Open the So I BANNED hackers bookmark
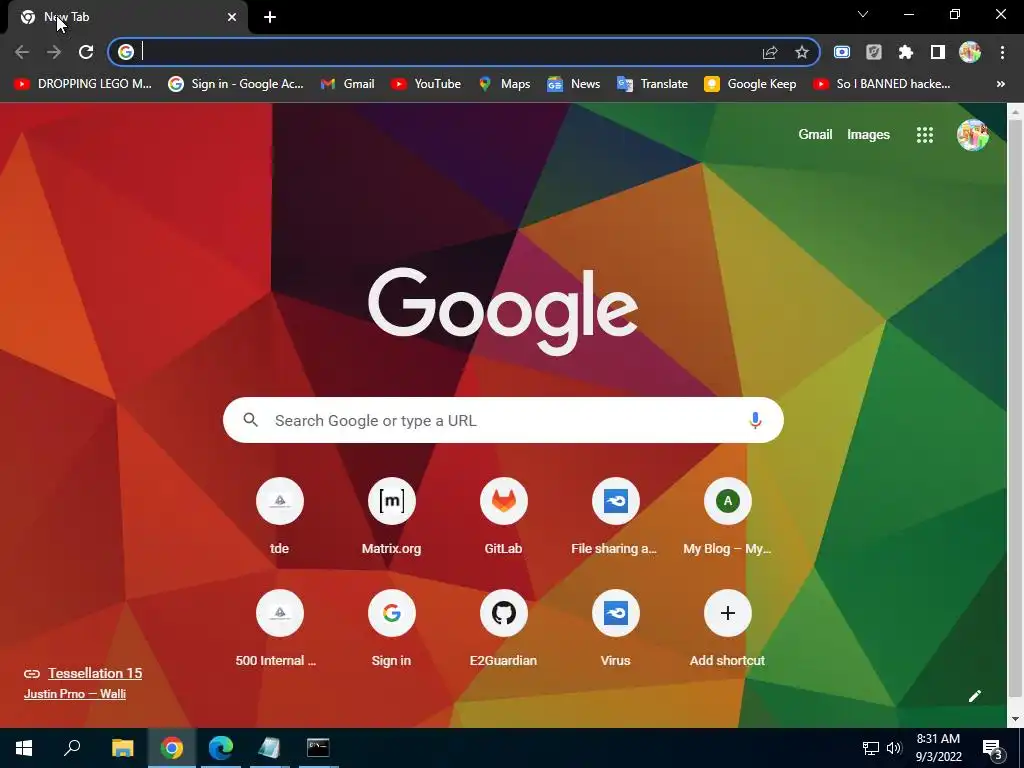Screen dimensions: 1024x768 coord(882,84)
